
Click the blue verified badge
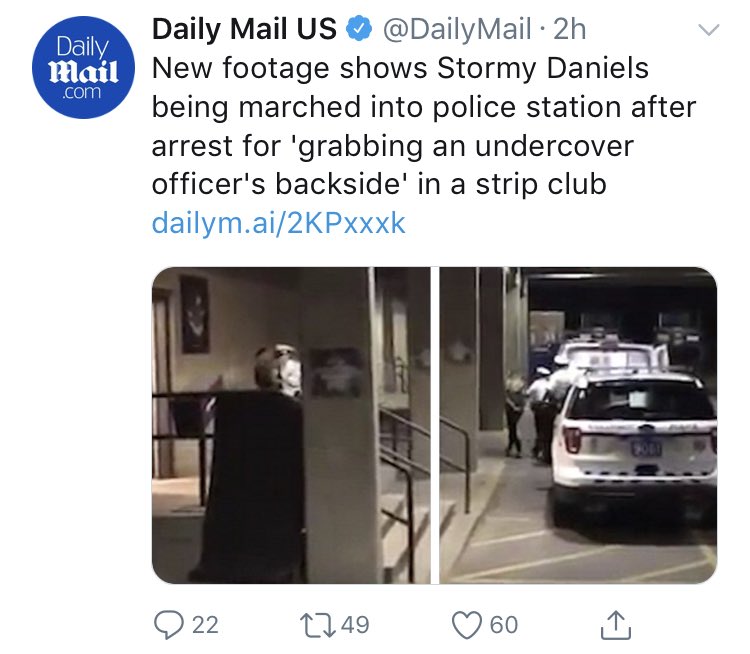tap(359, 29)
